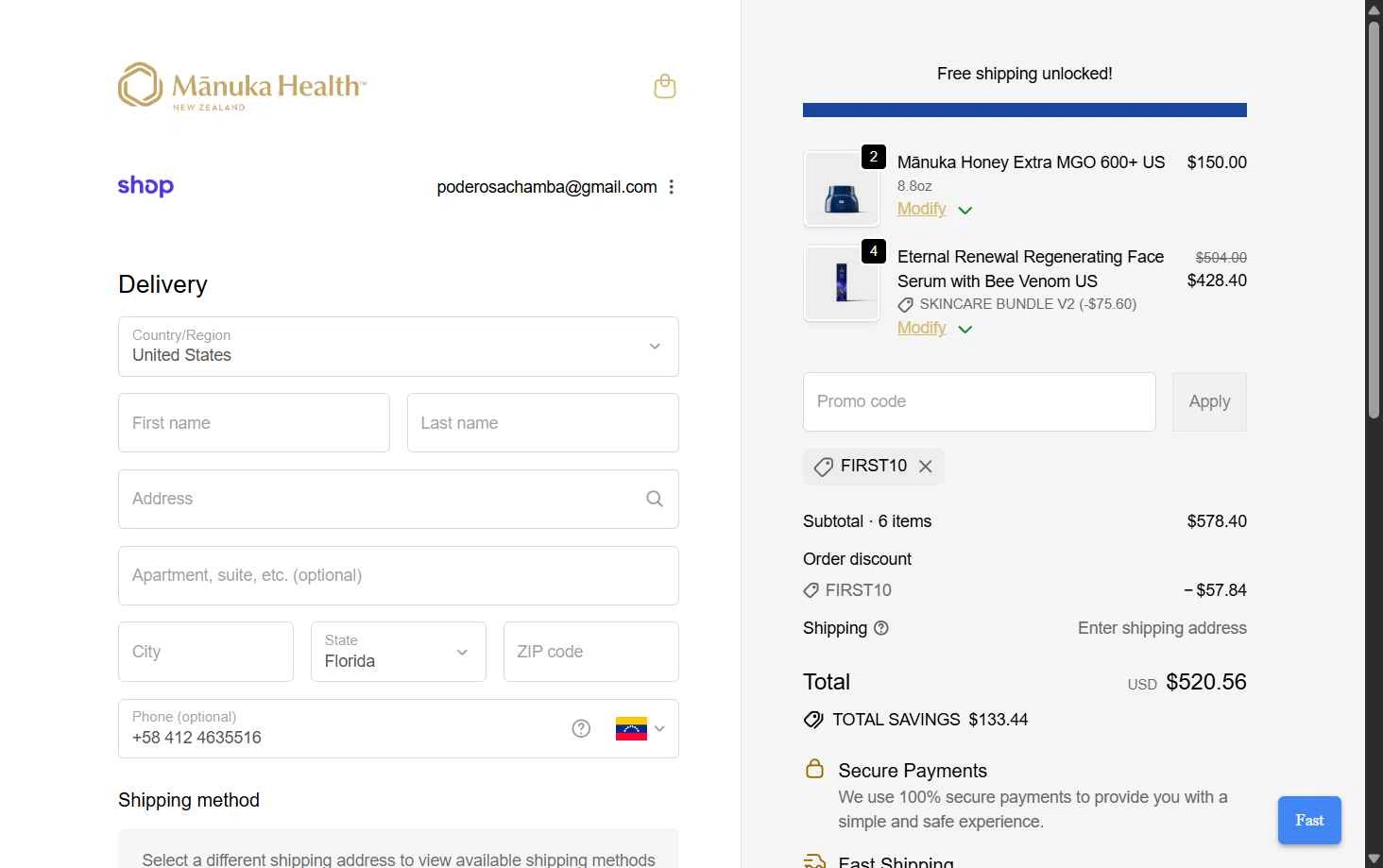Click the Face Serum quantity badge 4
Image resolution: width=1383 pixels, height=868 pixels.
tap(874, 251)
